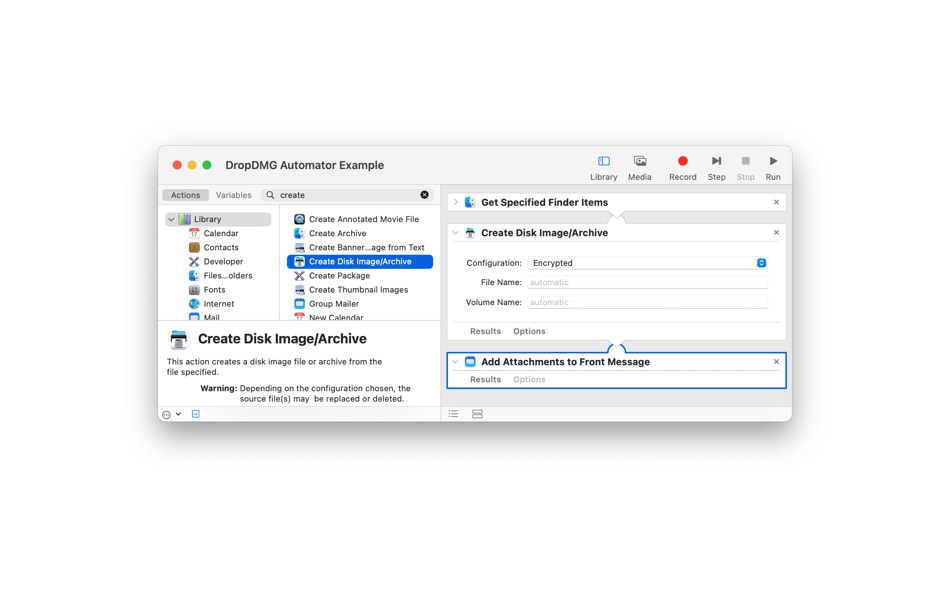Select the Fonts category
This screenshot has width=950, height=594.
coord(214,290)
